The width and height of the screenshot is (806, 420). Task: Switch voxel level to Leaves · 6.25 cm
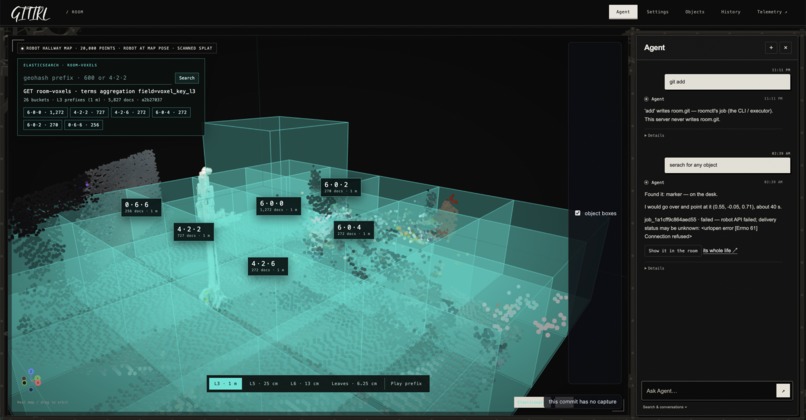pos(354,384)
